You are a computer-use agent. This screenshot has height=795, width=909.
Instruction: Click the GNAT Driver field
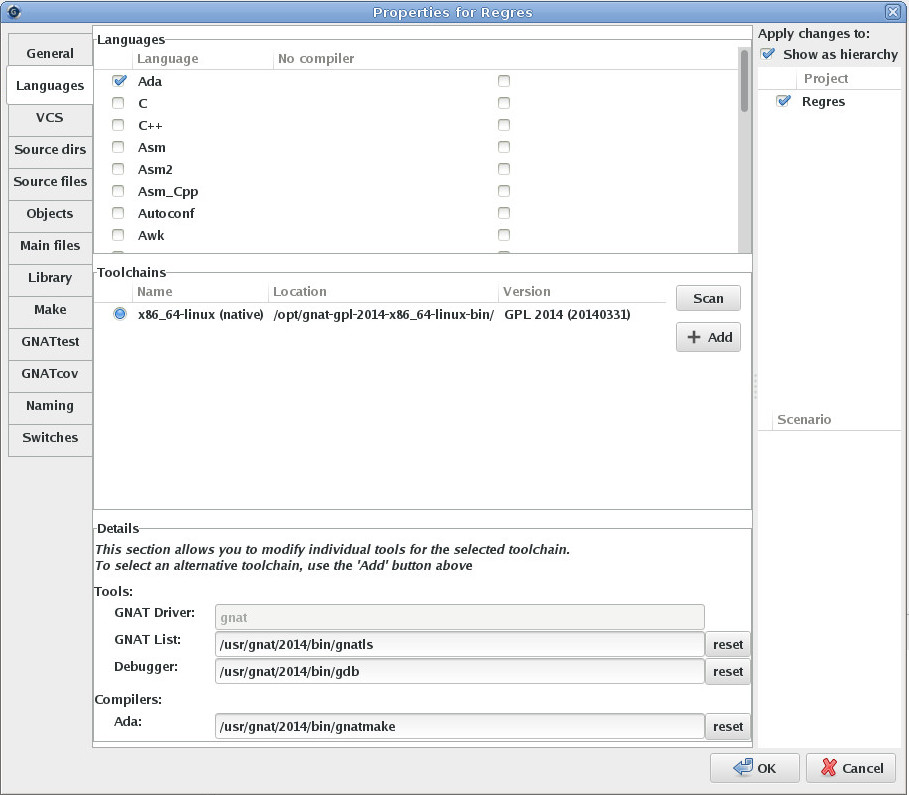pos(460,618)
